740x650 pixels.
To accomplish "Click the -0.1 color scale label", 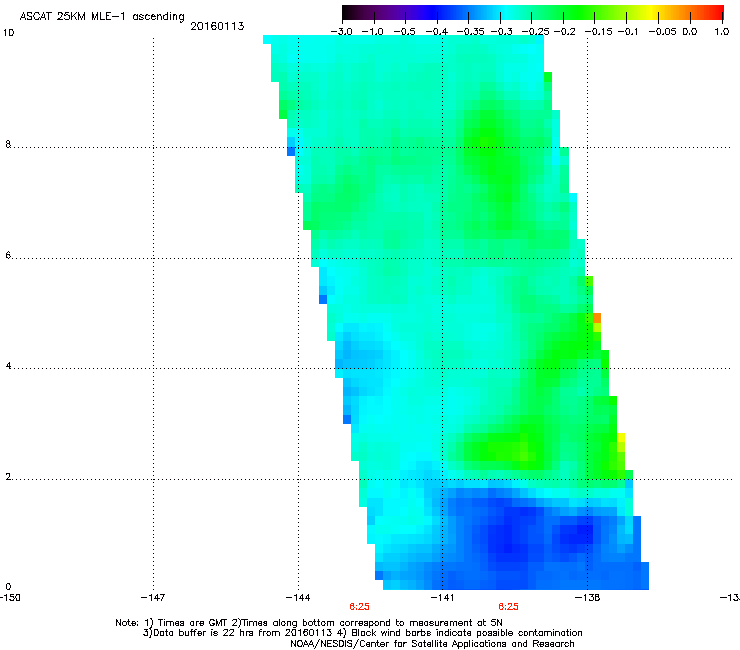I will 628,32.
